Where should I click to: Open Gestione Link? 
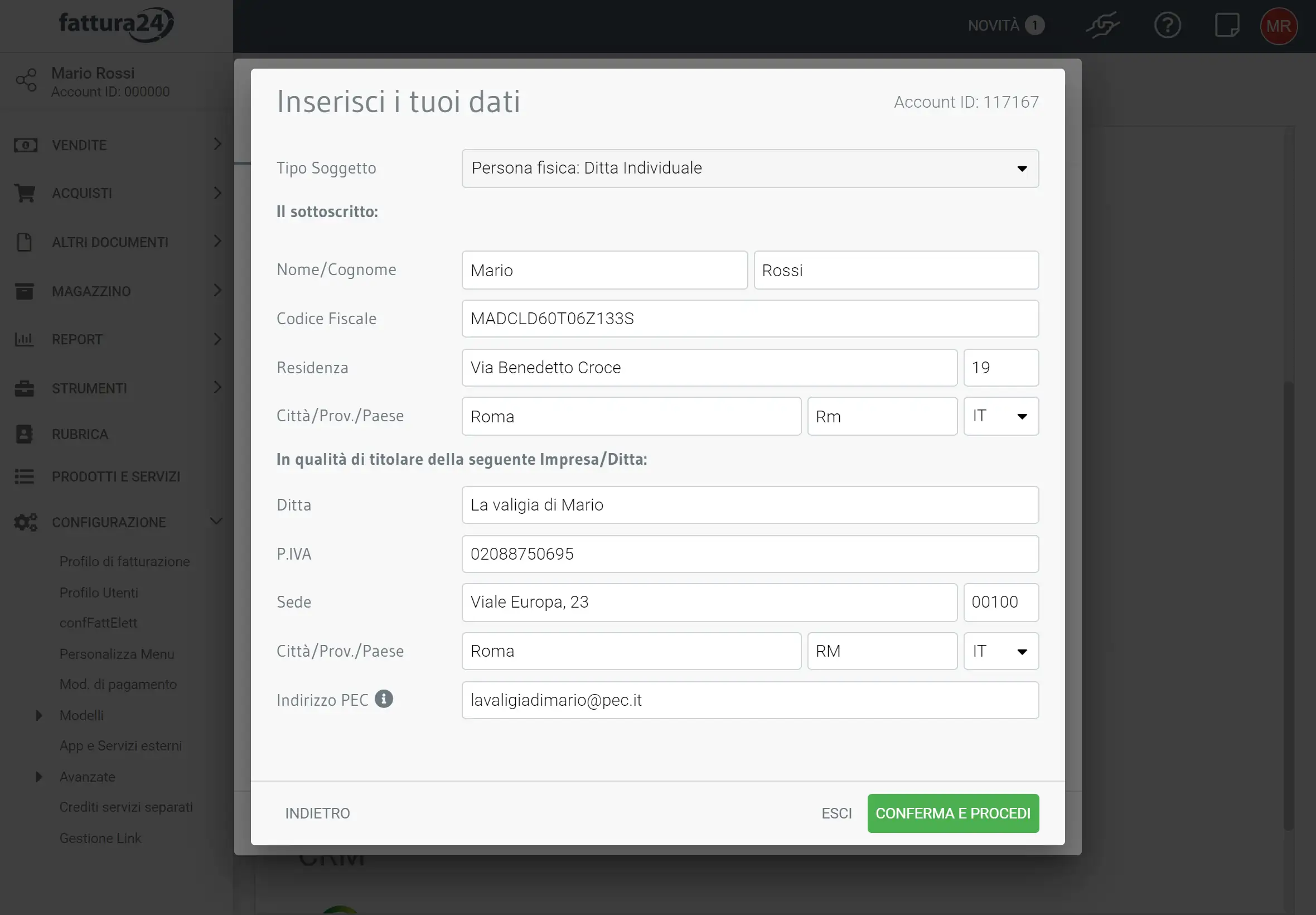(100, 838)
